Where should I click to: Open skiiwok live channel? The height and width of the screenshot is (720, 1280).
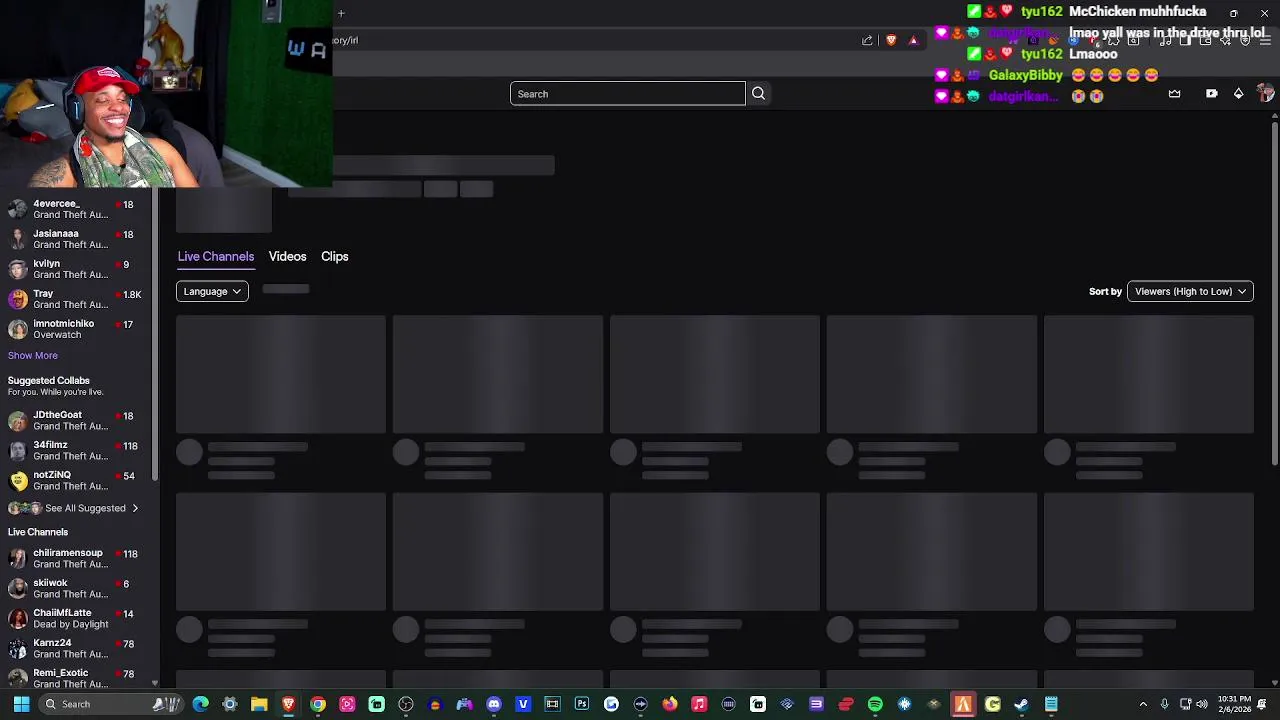click(x=76, y=588)
